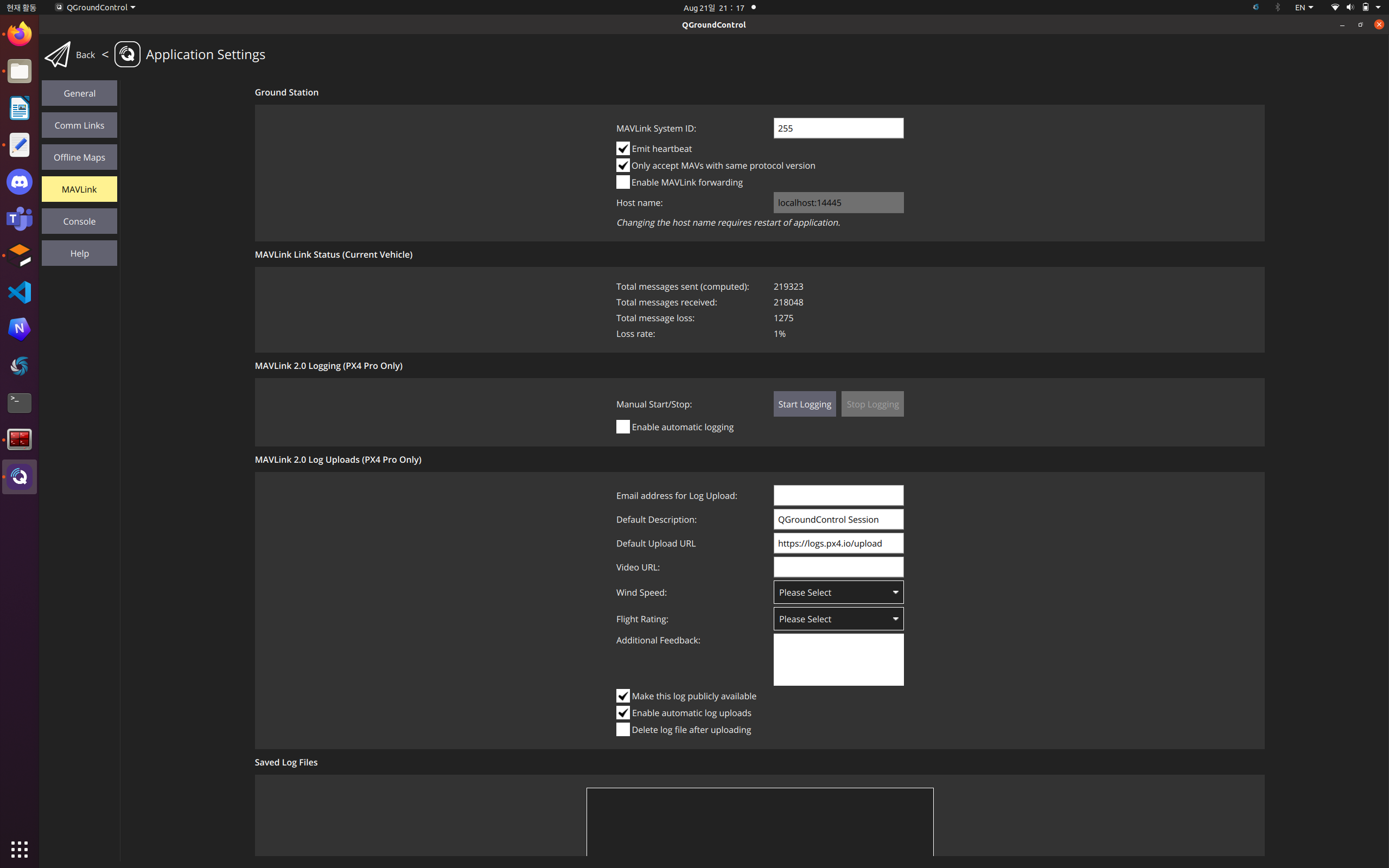Open Discord from the dock

(20, 182)
